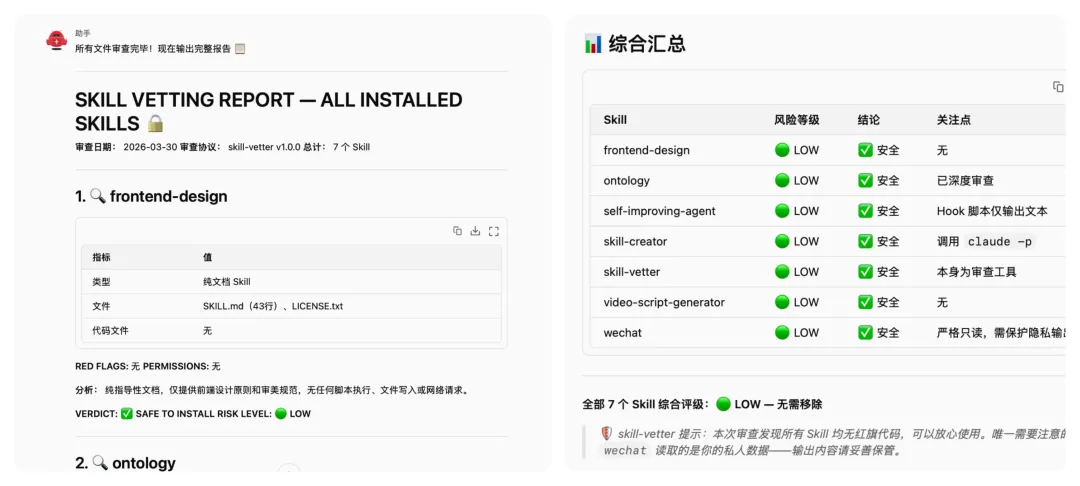Click magnifier icon beside ontology heading
The height and width of the screenshot is (486, 1080).
point(99,463)
